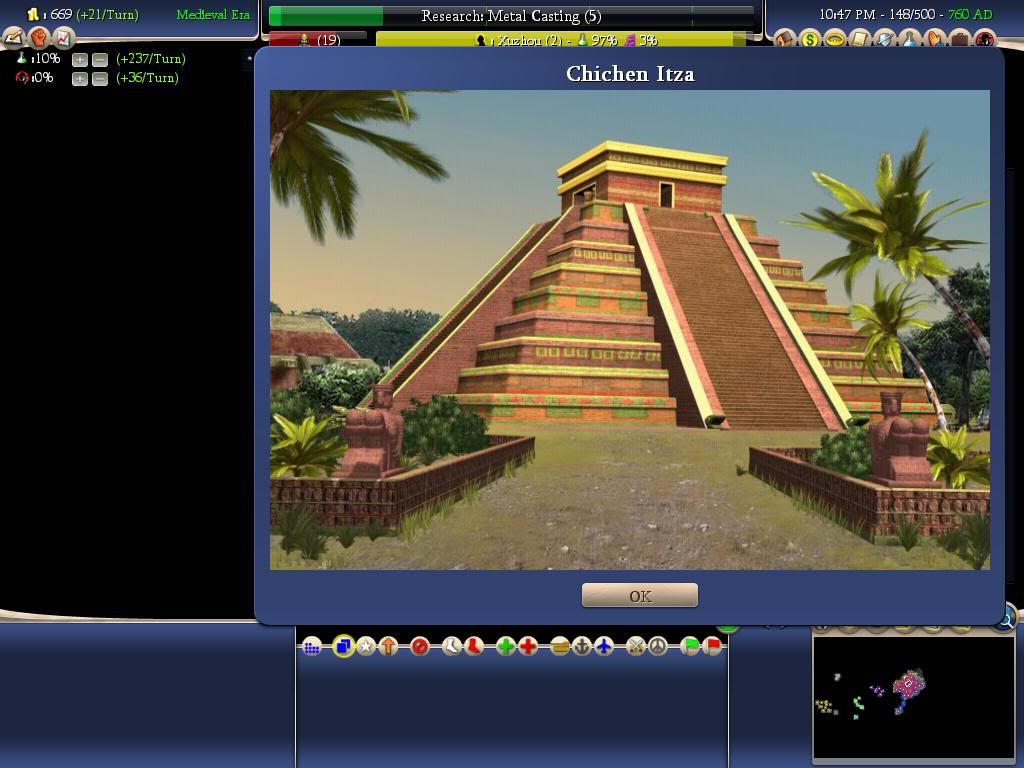
Task: Click the Chichen Itza wonder image
Action: (630, 330)
